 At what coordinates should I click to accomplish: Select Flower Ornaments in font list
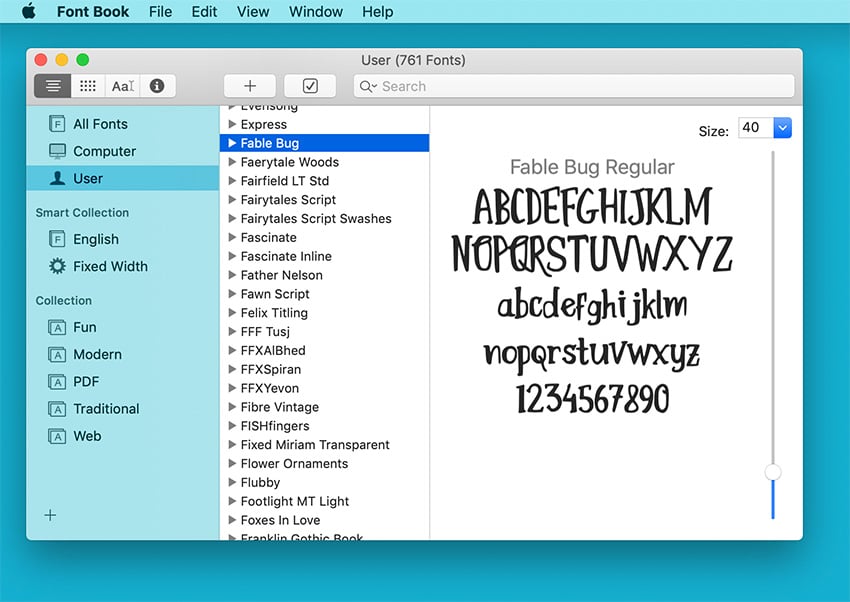point(325,463)
